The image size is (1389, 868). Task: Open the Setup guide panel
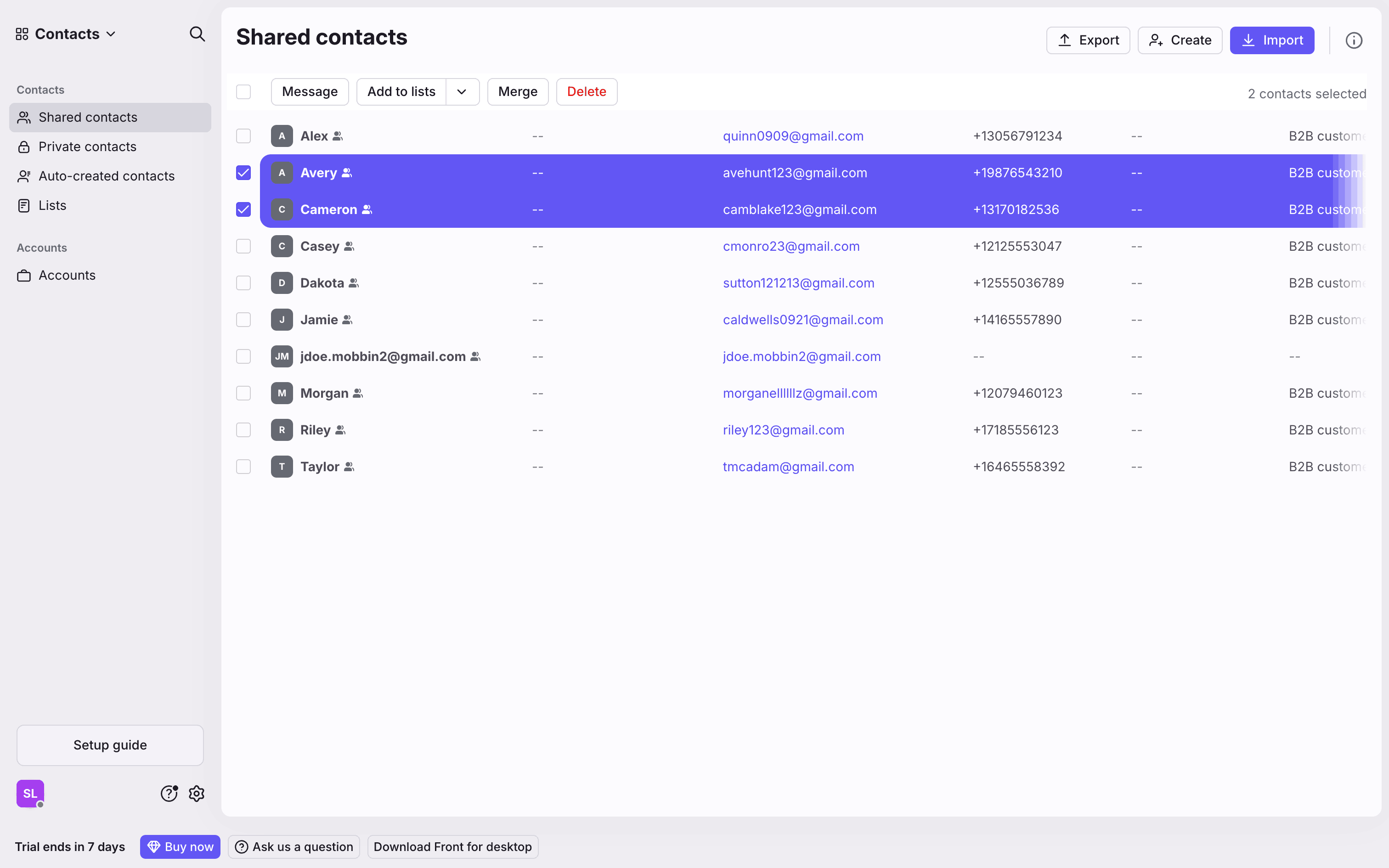[x=110, y=744]
